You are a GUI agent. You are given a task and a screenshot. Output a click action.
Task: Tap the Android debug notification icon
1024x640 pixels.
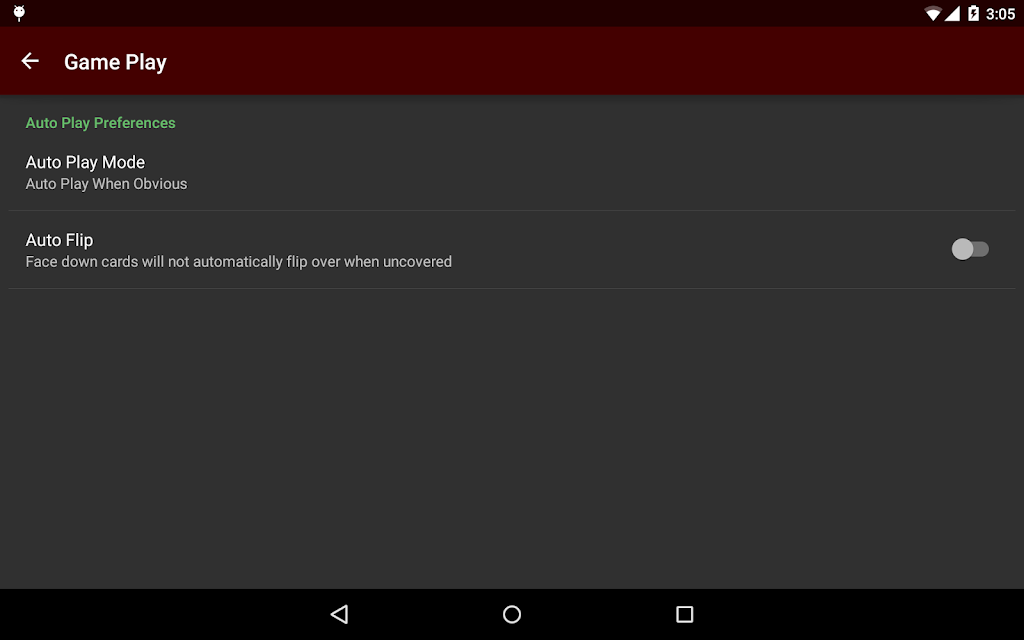20,13
